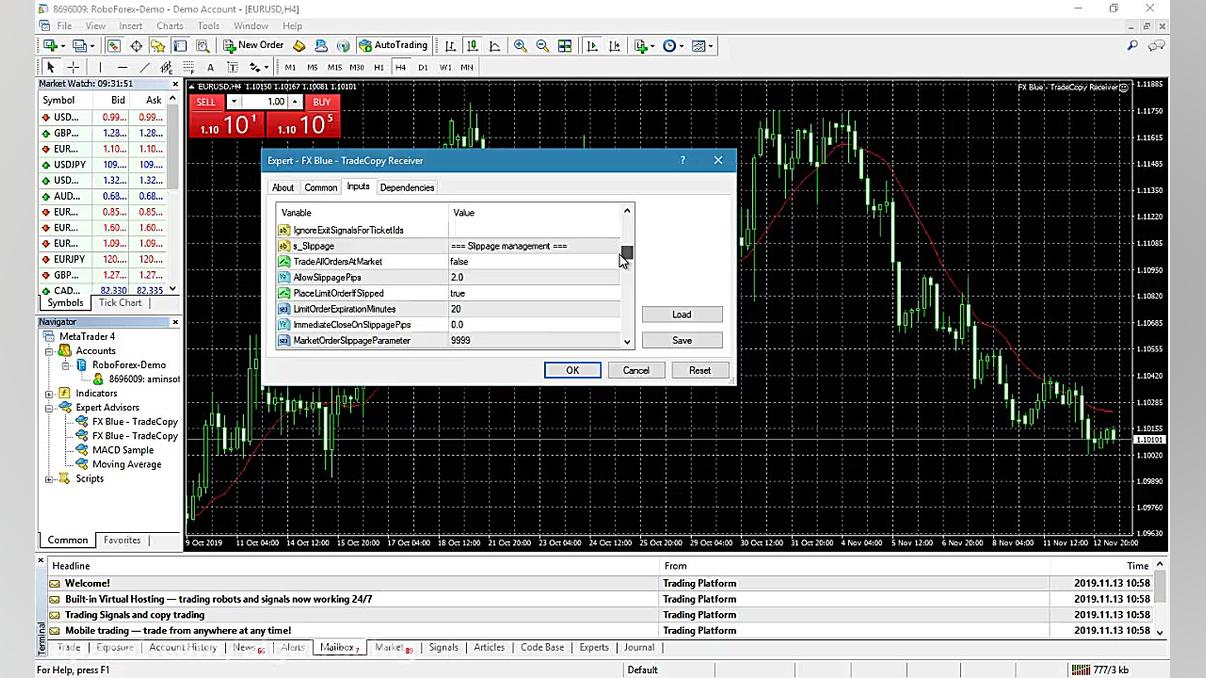
Task: Select the text label drawing tool
Action: point(232,67)
